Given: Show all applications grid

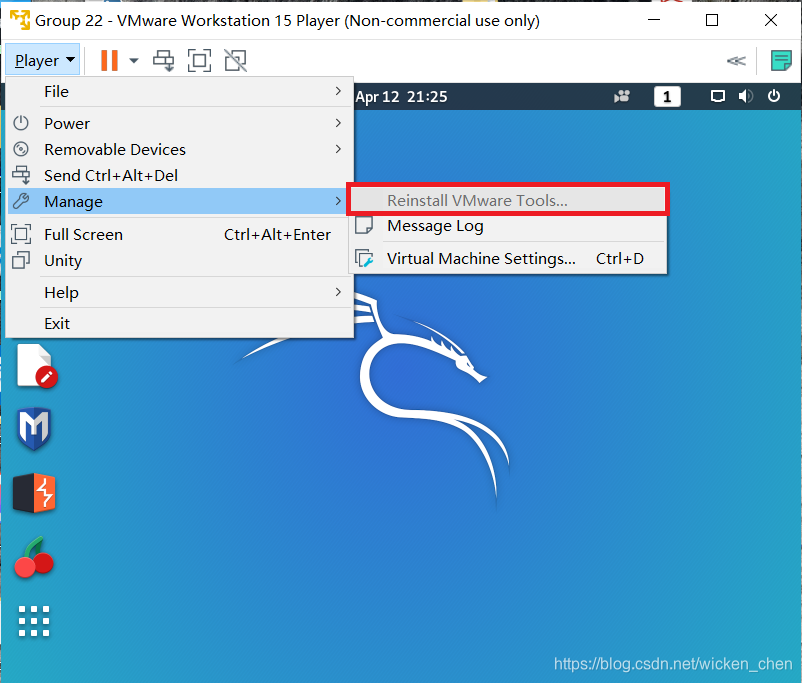Looking at the screenshot, I should (34, 621).
